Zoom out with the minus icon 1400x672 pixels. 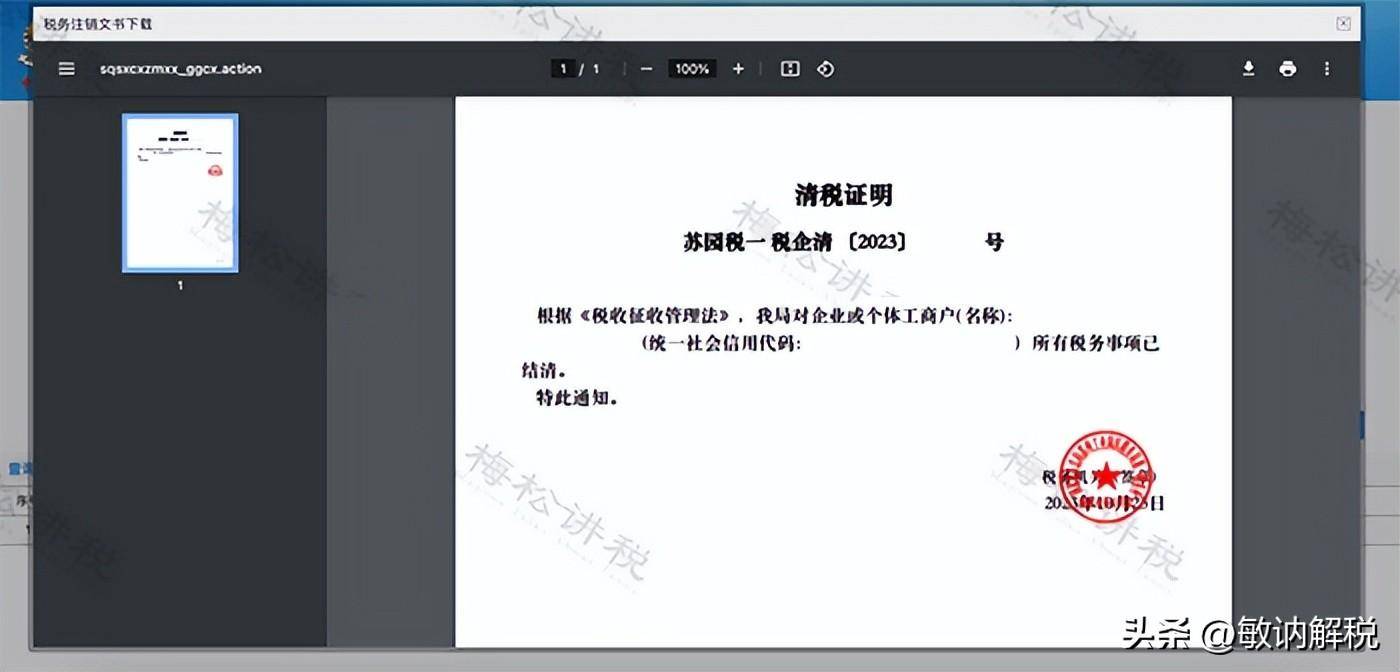pos(645,69)
